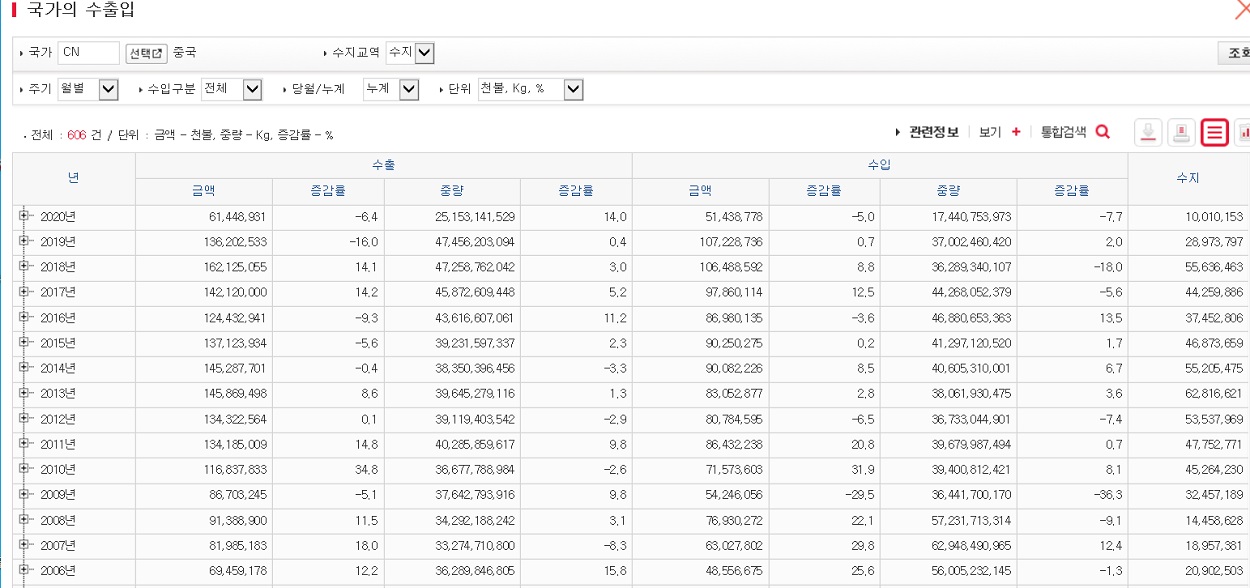Click the 2015년 import weight 41,297,120,520
This screenshot has width=1250, height=588.
(971, 343)
